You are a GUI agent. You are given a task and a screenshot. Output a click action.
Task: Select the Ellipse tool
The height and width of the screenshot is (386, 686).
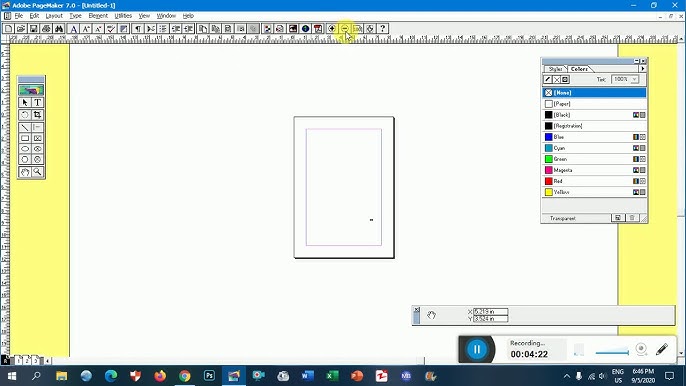coord(25,149)
